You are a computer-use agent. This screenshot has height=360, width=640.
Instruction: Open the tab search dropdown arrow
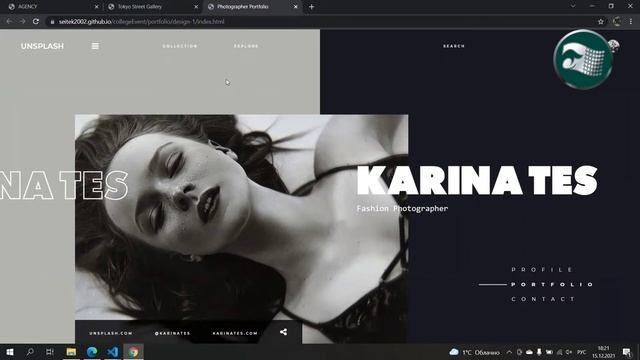point(573,6)
